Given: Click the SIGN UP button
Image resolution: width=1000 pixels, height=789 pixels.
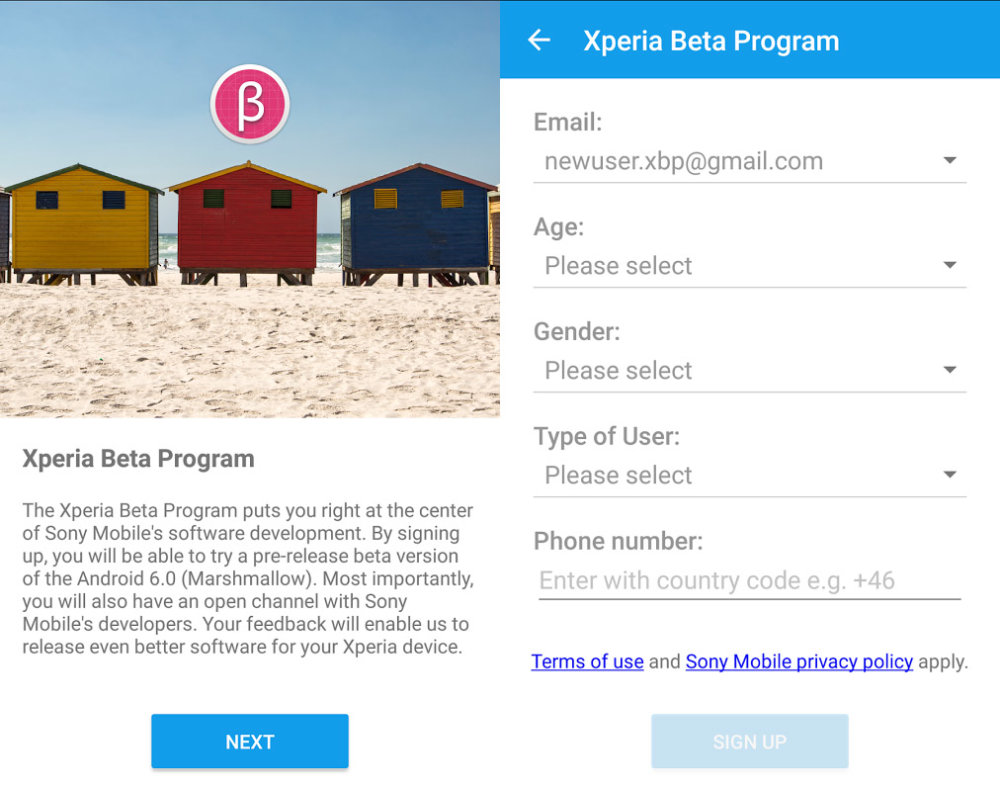Looking at the screenshot, I should click(750, 741).
